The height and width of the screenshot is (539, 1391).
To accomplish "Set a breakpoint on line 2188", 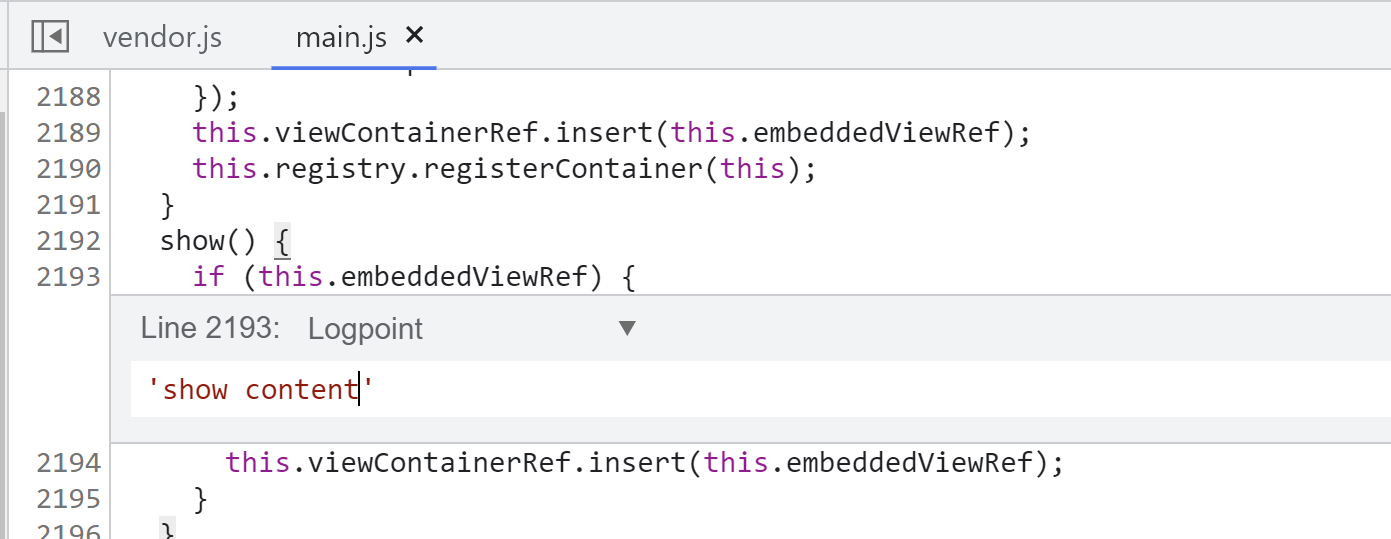I will click(x=68, y=97).
